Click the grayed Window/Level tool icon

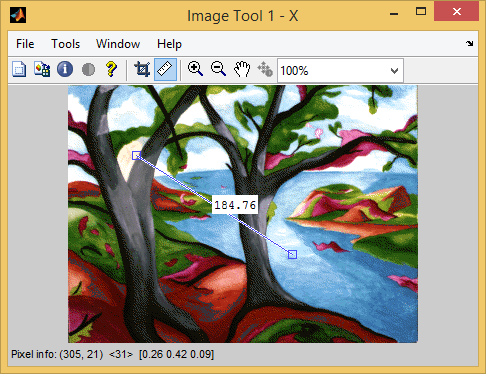pyautogui.click(x=265, y=69)
